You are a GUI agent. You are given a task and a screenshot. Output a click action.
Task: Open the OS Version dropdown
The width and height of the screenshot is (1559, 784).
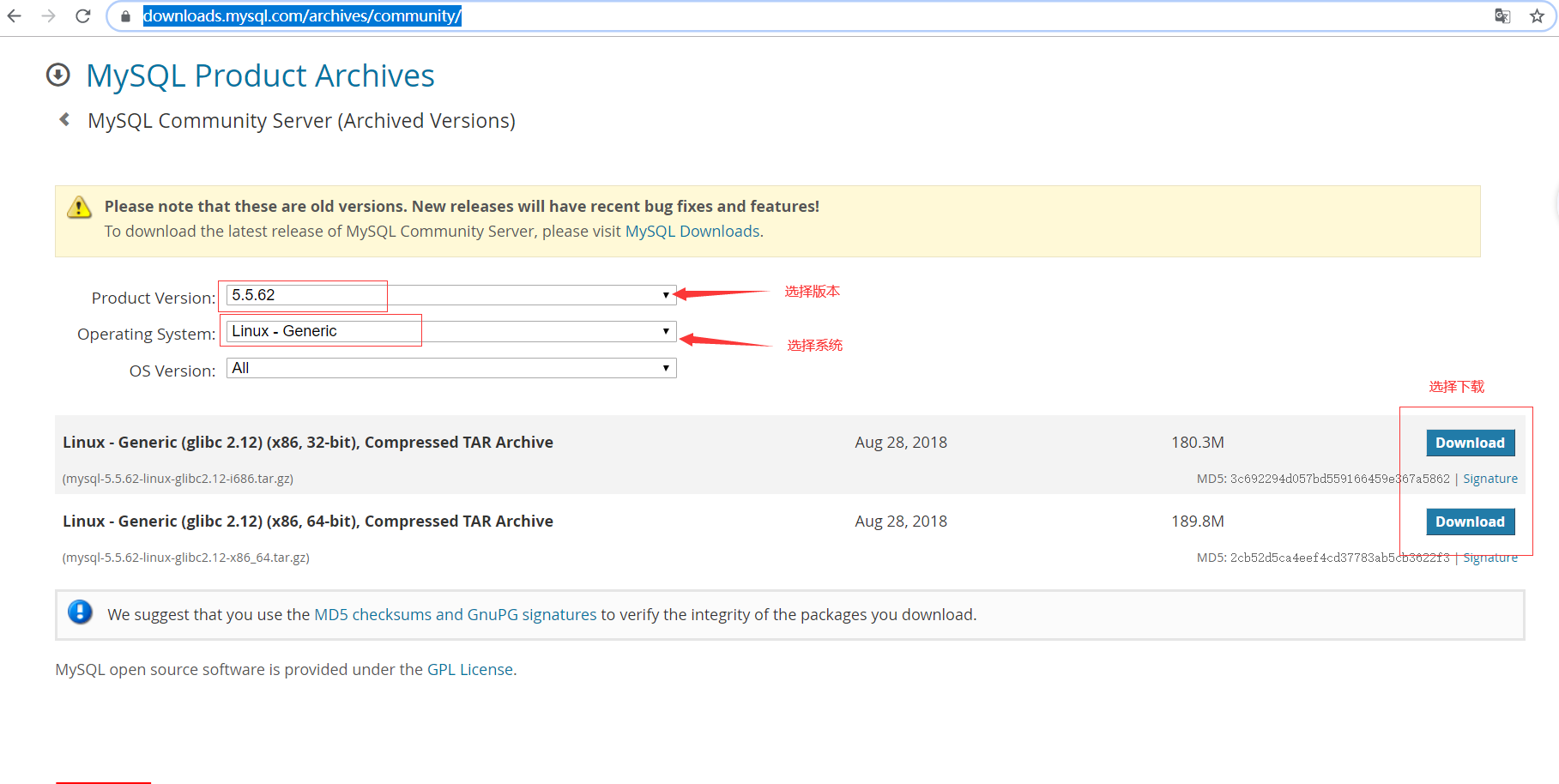coord(451,368)
